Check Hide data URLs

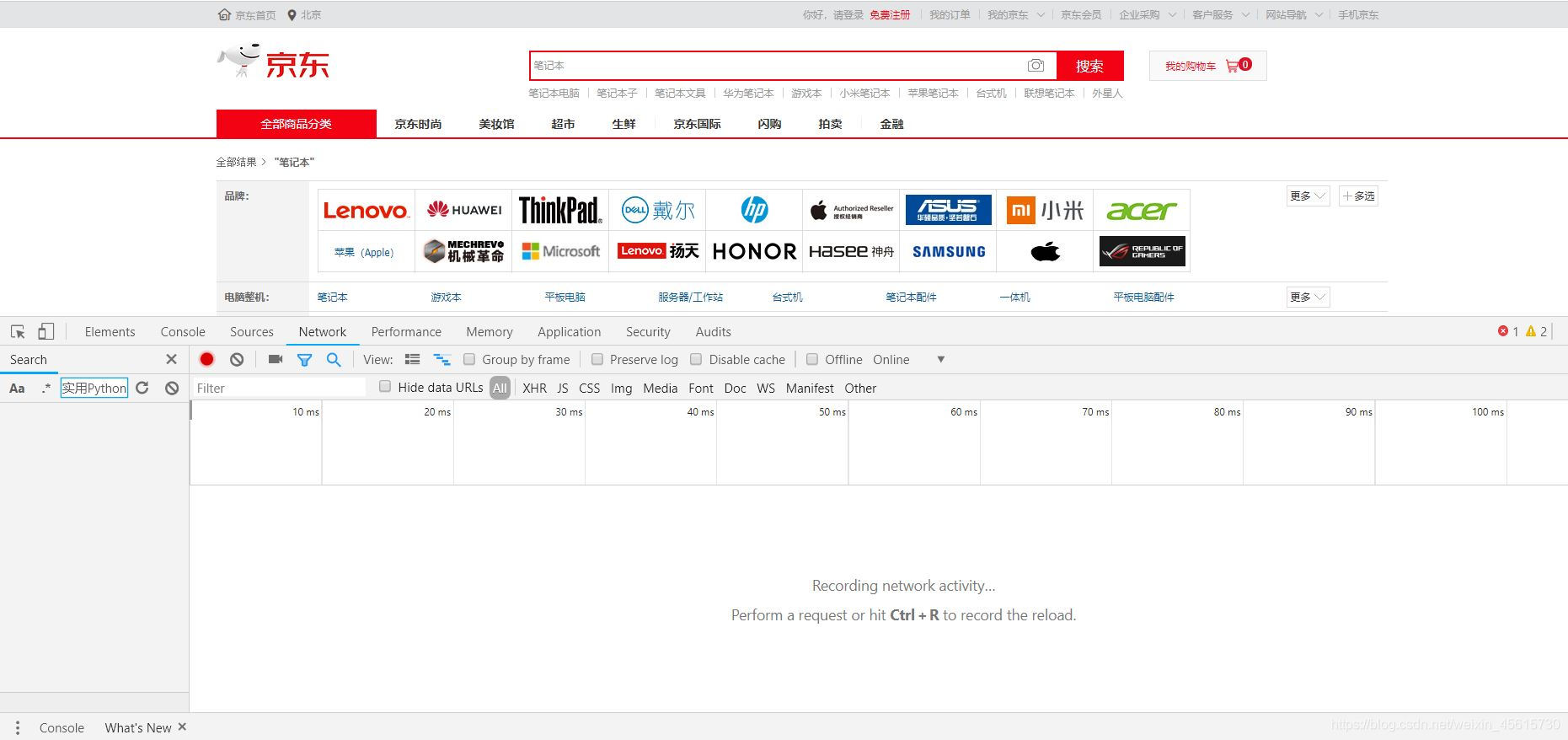(x=385, y=387)
